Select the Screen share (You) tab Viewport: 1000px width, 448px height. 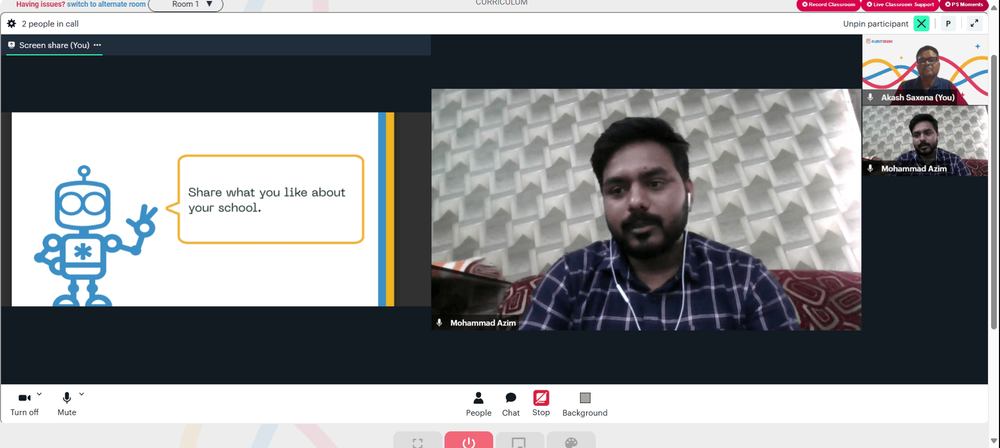48,45
